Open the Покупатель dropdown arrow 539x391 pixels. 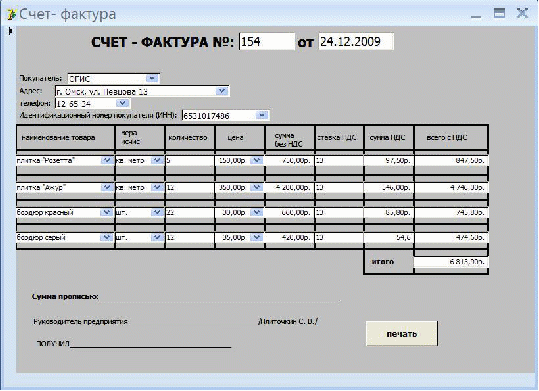[x=152, y=78]
